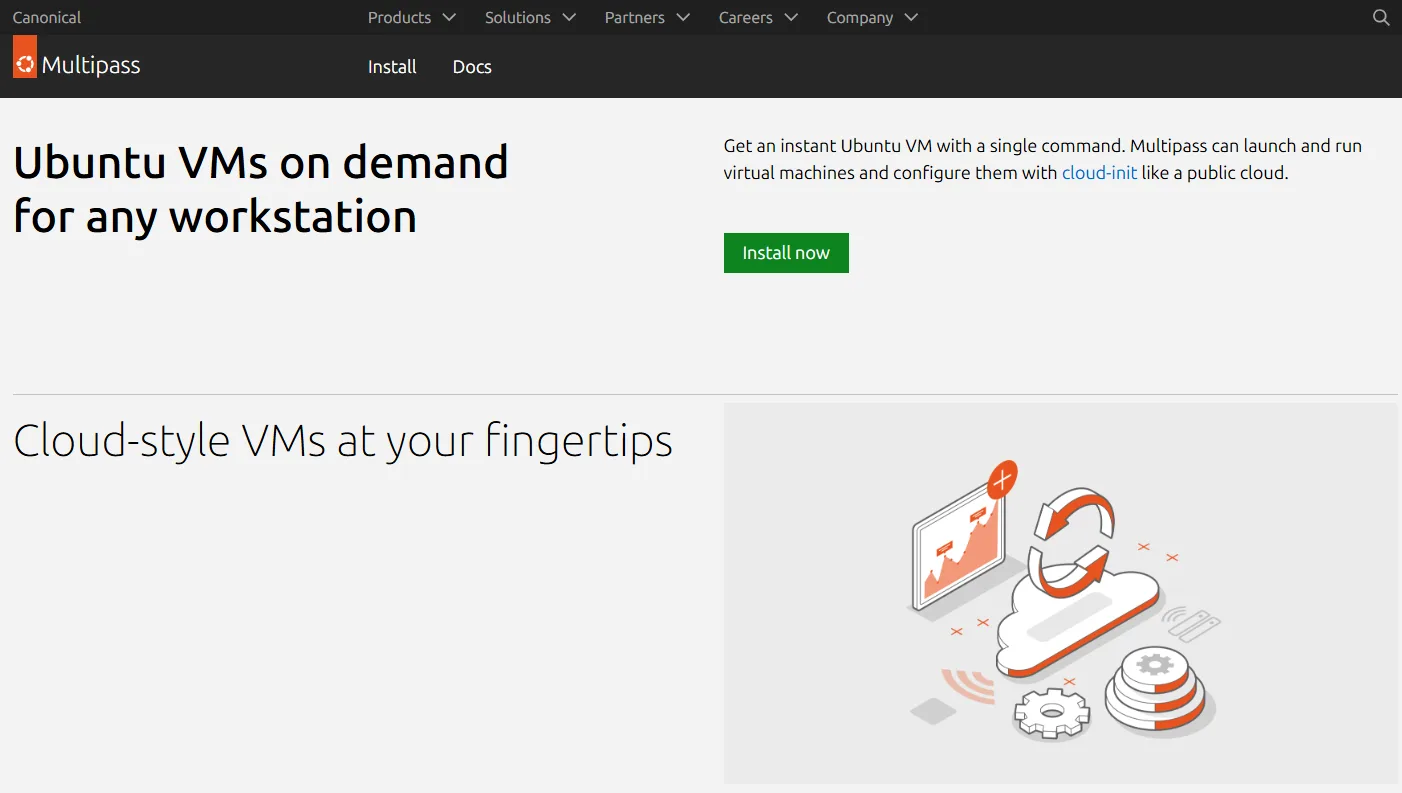Click the green Install now button
Viewport: 1402px width, 793px height.
[786, 253]
